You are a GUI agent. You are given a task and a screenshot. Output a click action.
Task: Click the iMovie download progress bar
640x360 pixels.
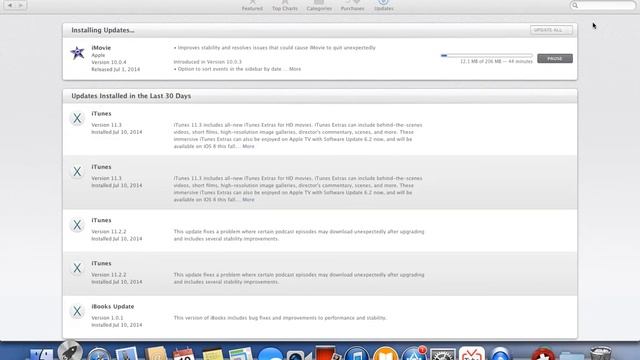(x=487, y=55)
